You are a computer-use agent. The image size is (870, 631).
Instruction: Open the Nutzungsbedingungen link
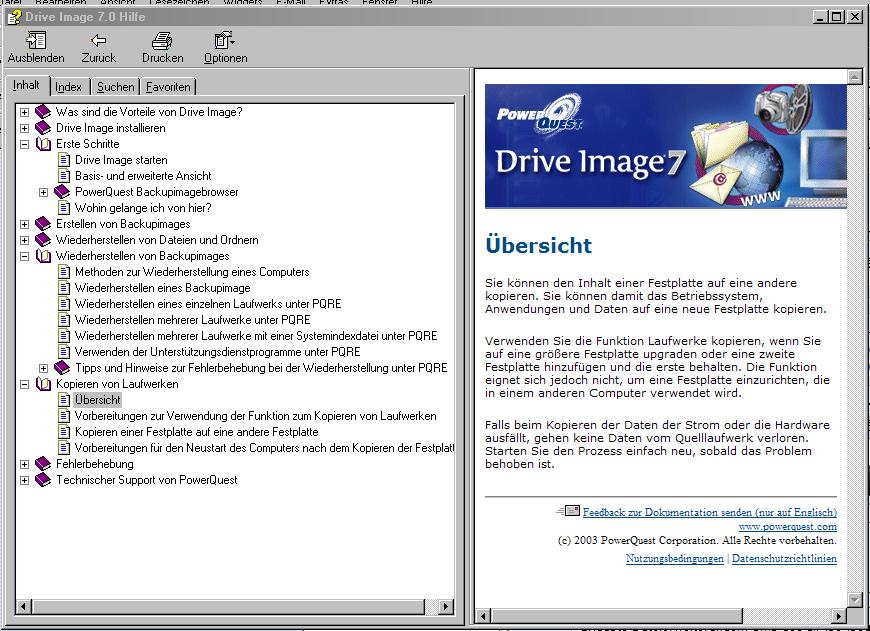pyautogui.click(x=675, y=558)
